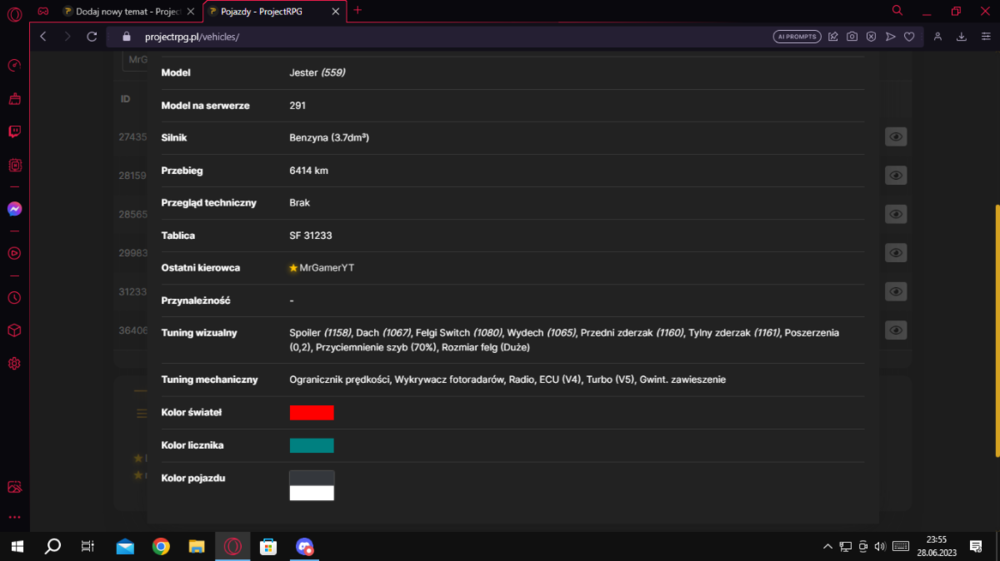Show details for vehicle row 28159
This screenshot has width=1000, height=561.
(x=895, y=175)
